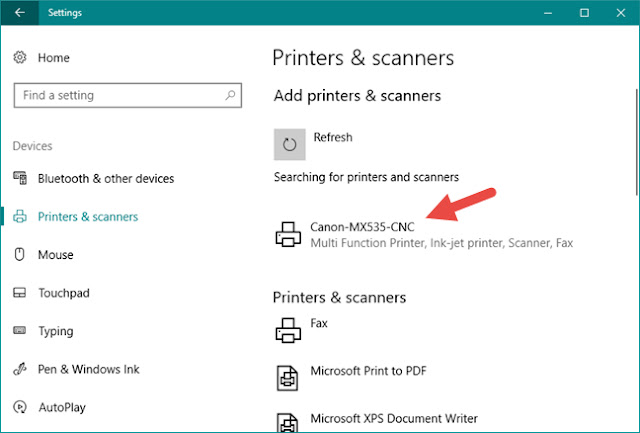This screenshot has width=640, height=433.
Task: Click the Printers & scanners page heading
Action: tap(363, 58)
